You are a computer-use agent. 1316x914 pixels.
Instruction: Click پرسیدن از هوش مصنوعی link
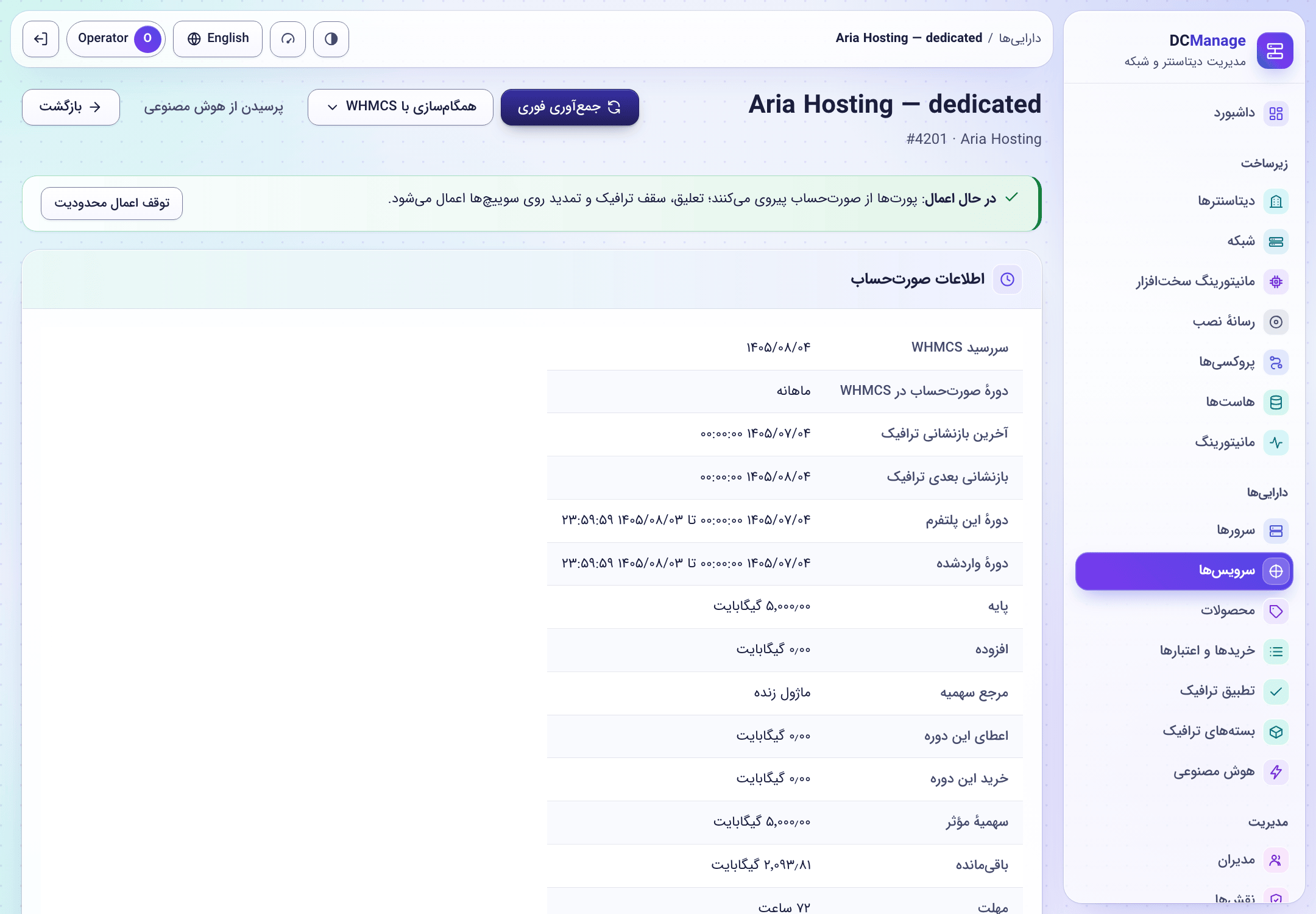coord(214,107)
